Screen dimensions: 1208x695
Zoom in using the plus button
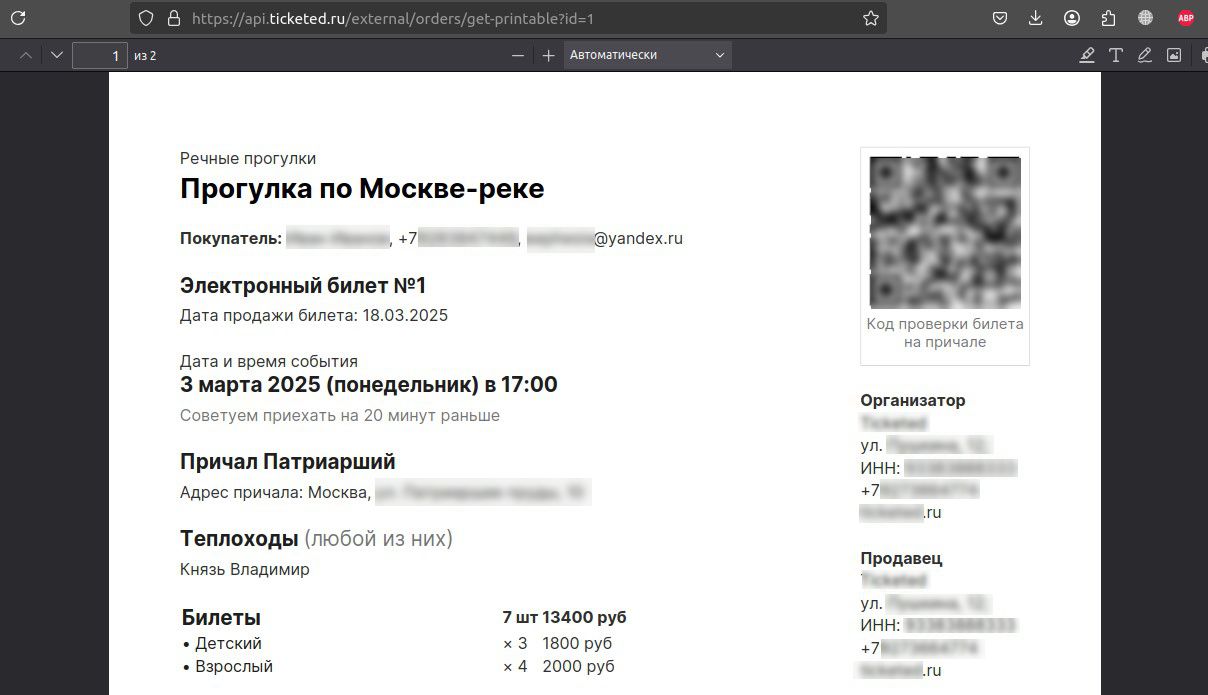[x=548, y=55]
